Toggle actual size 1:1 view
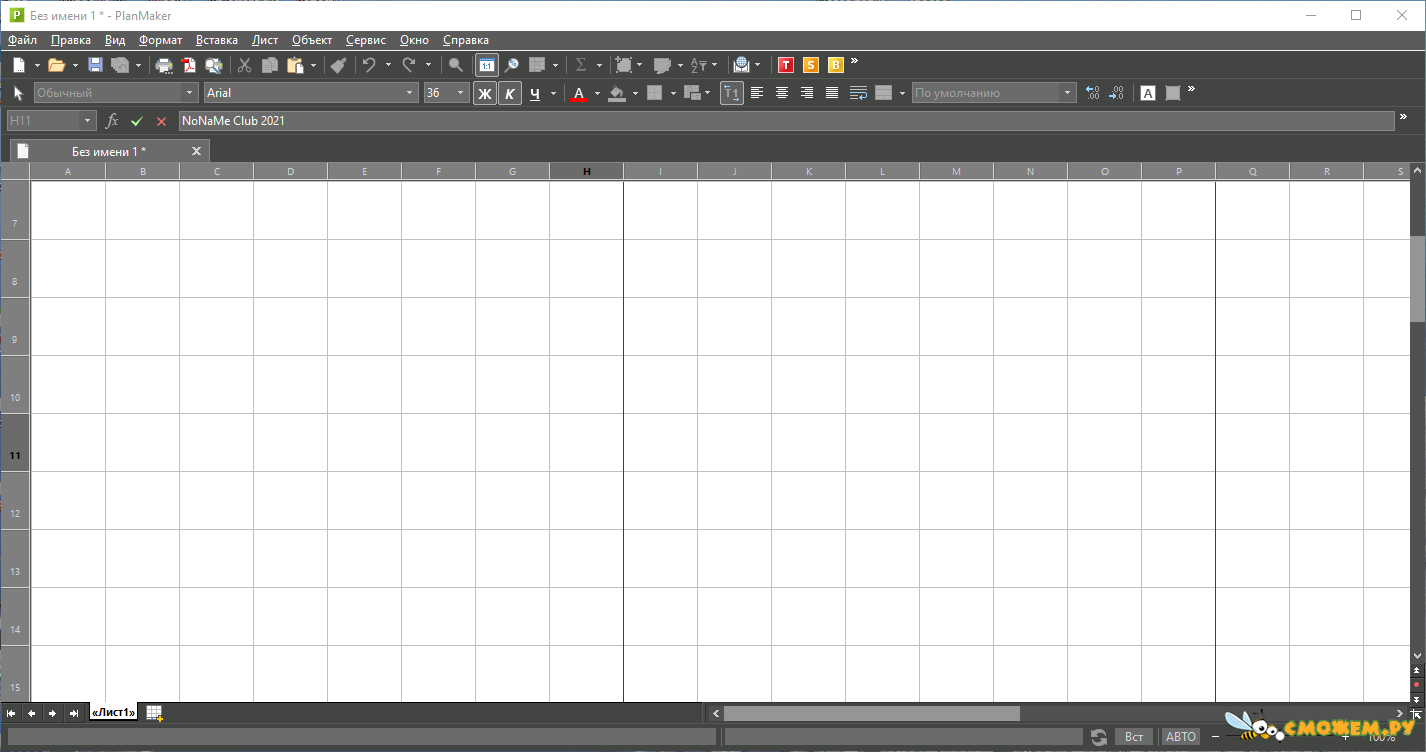The width and height of the screenshot is (1426, 752). pos(486,65)
